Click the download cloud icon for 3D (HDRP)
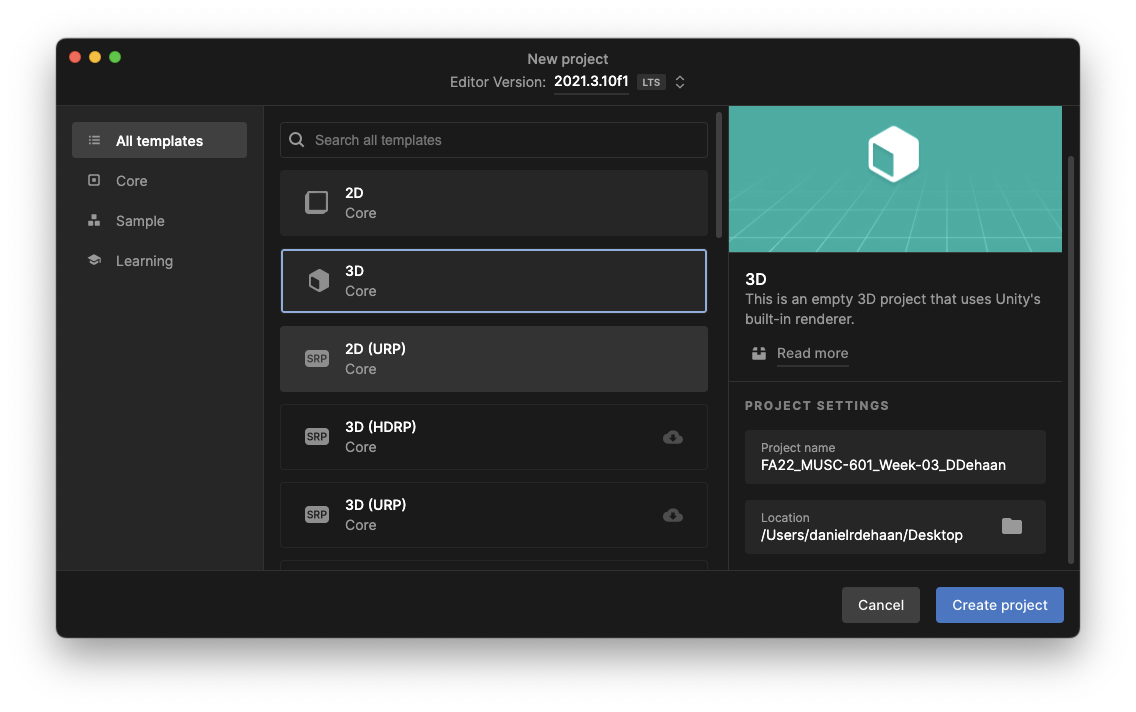This screenshot has height=712, width=1136. [673, 437]
